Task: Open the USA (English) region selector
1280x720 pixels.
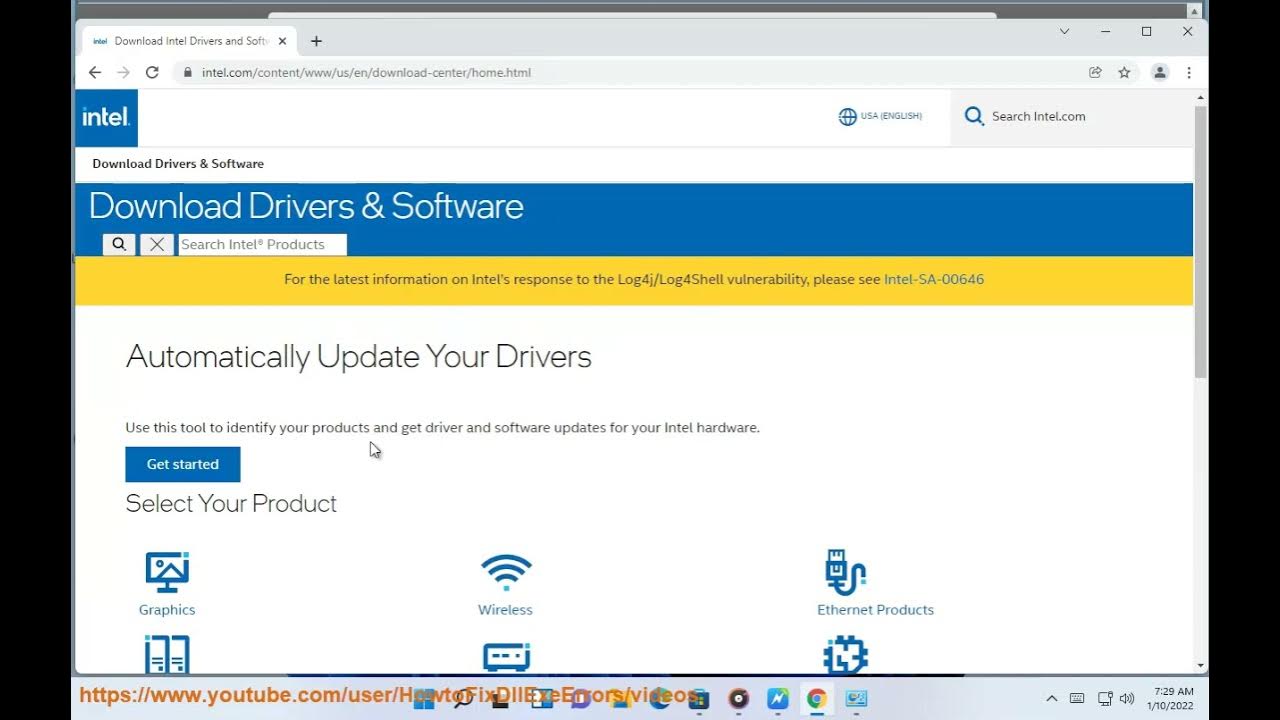Action: tap(880, 116)
